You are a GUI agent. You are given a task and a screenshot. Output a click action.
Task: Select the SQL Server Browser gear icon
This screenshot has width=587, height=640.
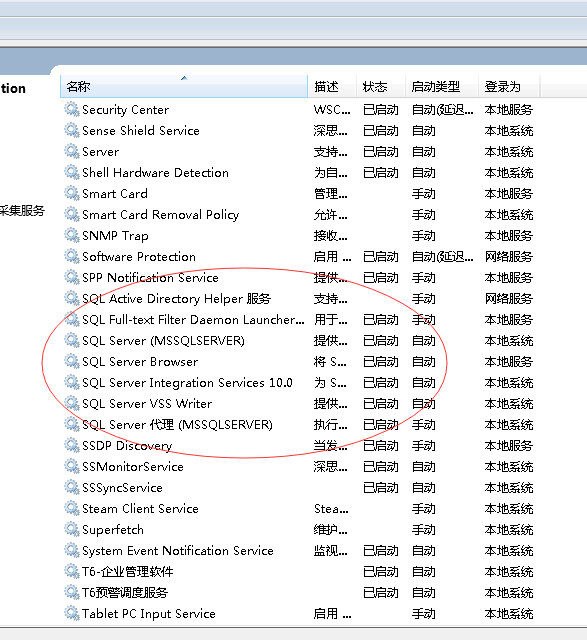[72, 362]
